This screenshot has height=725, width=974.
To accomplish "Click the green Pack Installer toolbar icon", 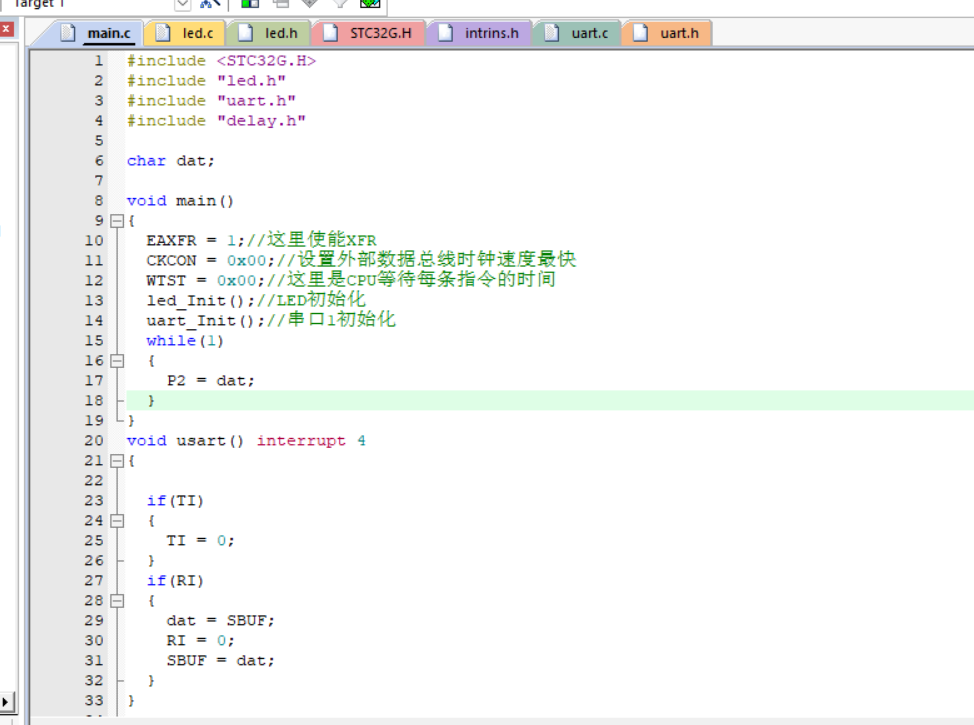I will (x=369, y=3).
